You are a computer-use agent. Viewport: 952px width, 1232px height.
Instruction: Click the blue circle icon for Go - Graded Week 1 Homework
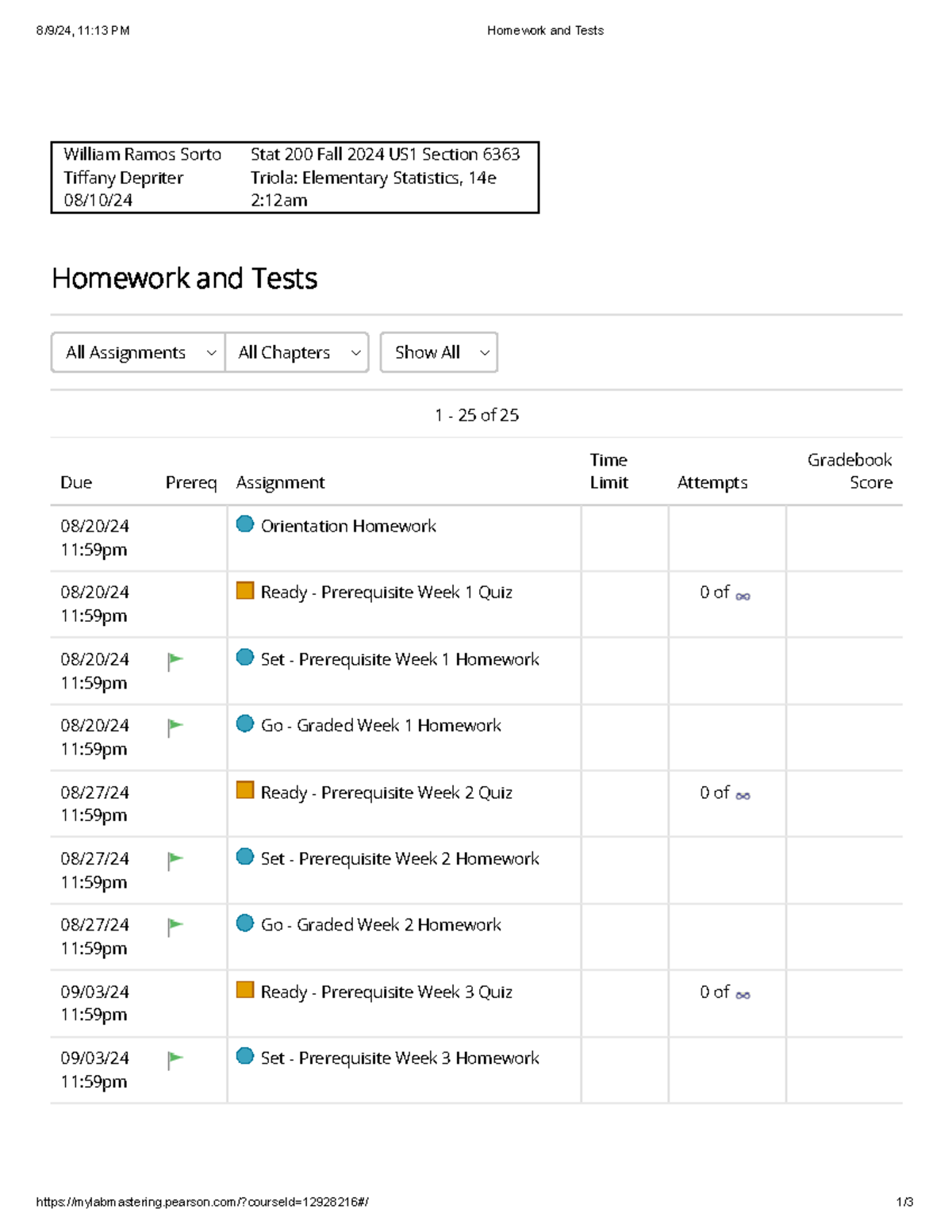click(244, 723)
